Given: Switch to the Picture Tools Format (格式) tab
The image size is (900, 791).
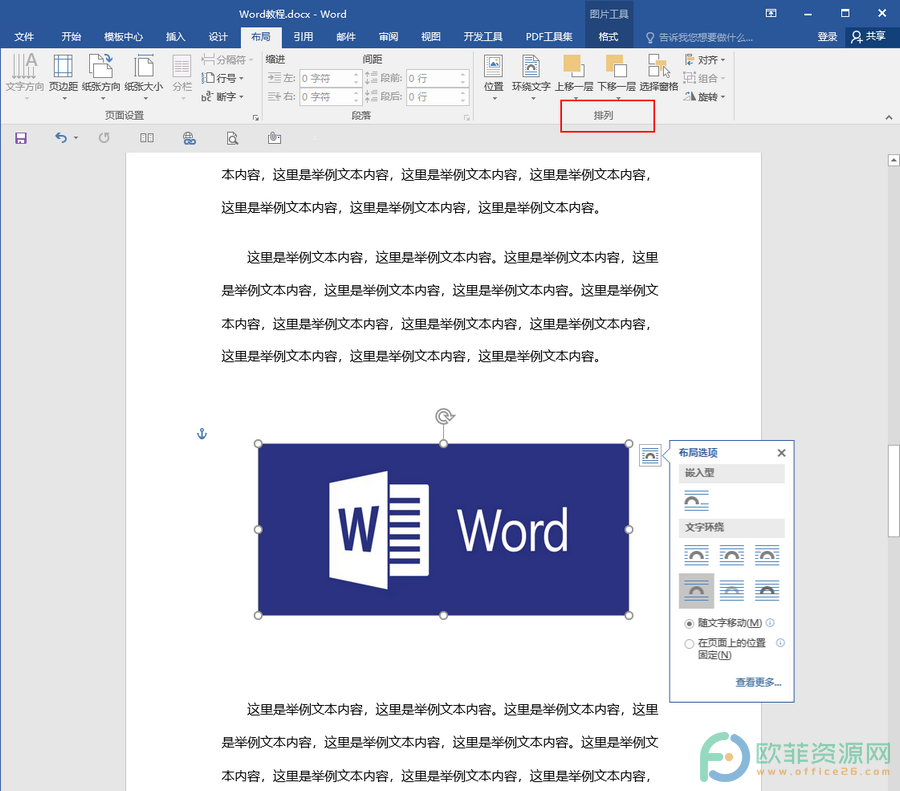Looking at the screenshot, I should point(608,37).
